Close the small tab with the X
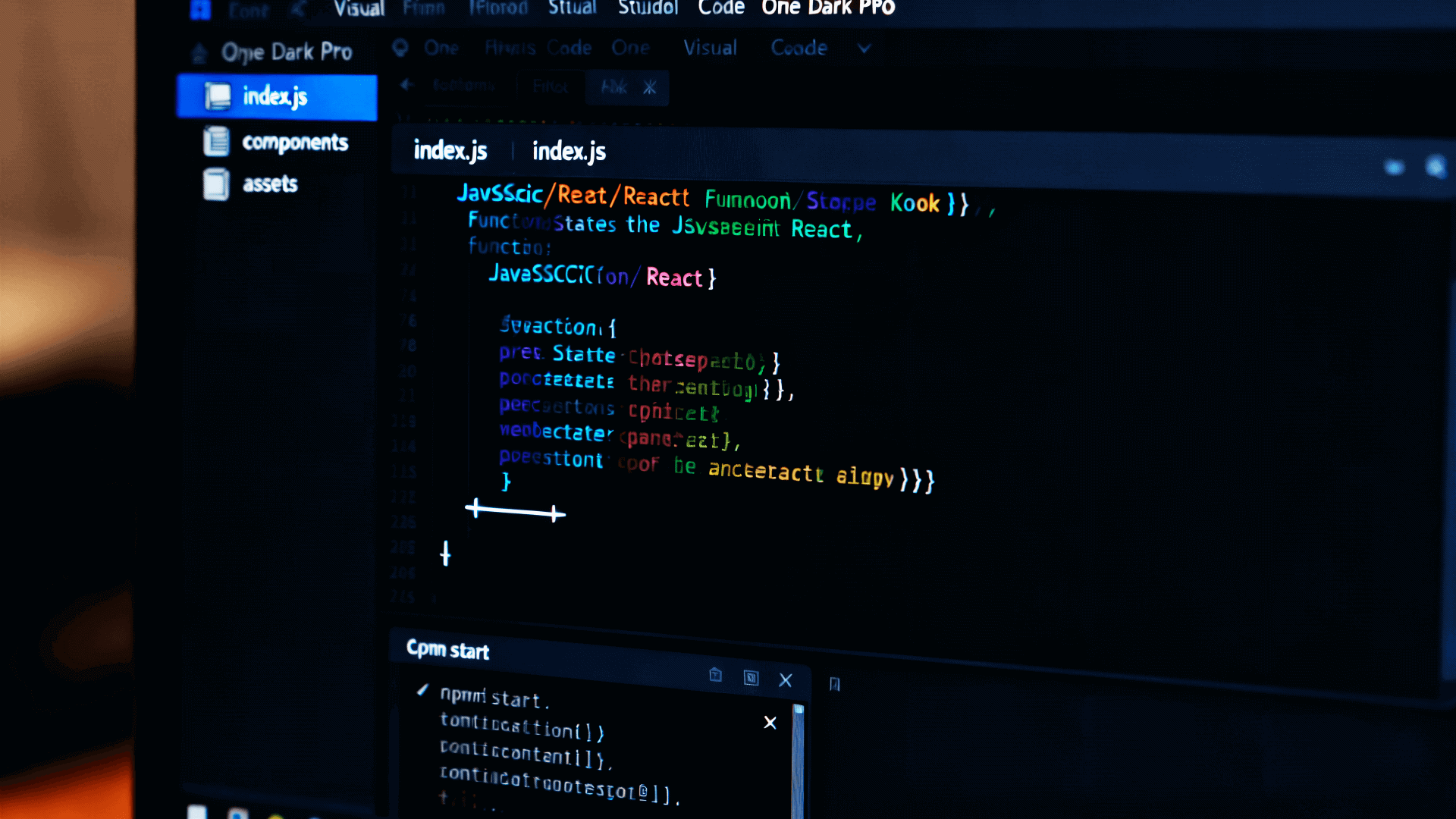This screenshot has height=819, width=1456. tap(650, 87)
